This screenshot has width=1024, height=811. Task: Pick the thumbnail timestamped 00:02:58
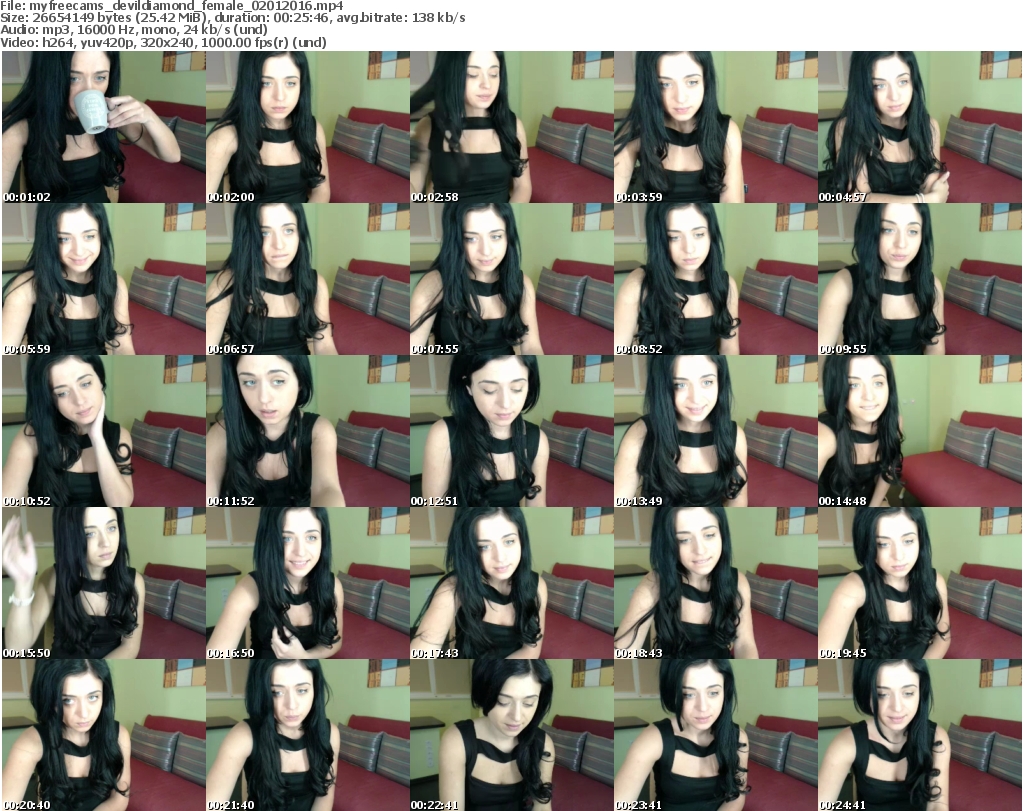click(x=512, y=127)
